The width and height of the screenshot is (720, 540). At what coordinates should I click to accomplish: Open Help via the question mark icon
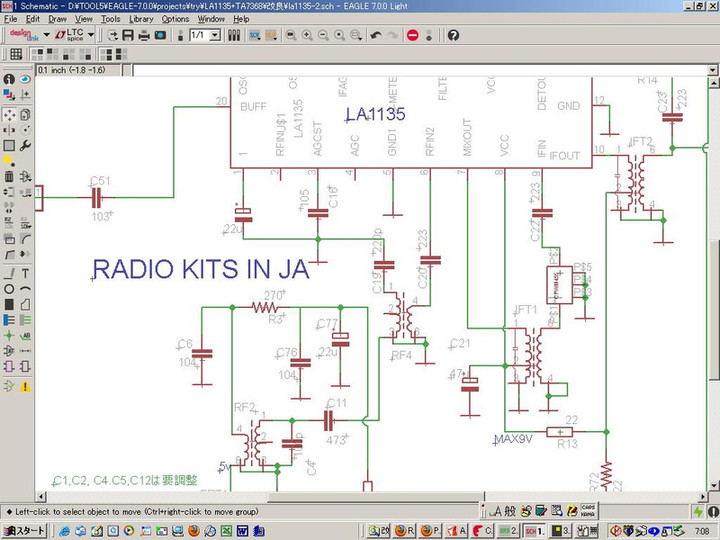click(x=452, y=35)
